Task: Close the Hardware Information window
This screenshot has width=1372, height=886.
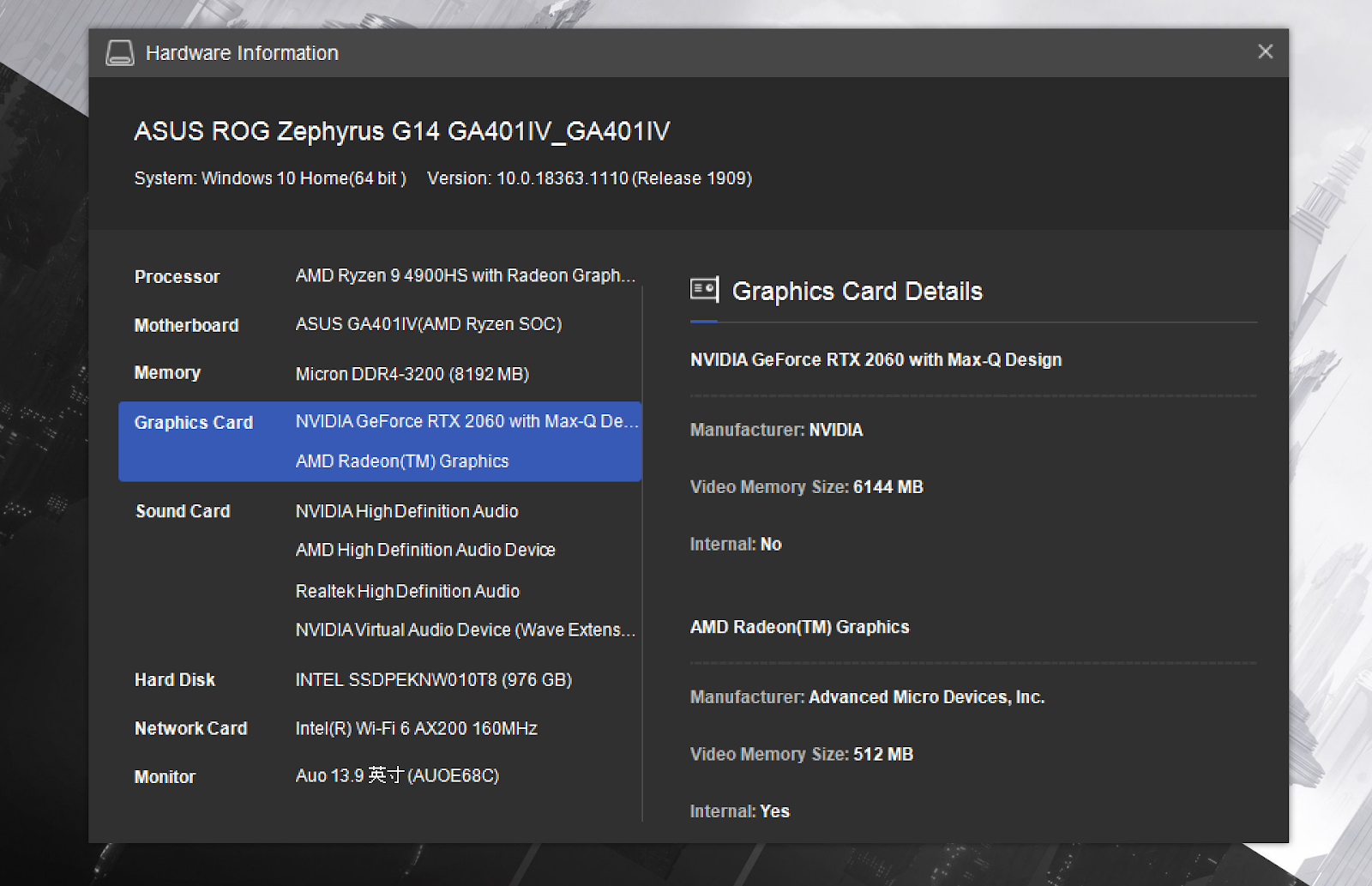Action: (1265, 51)
